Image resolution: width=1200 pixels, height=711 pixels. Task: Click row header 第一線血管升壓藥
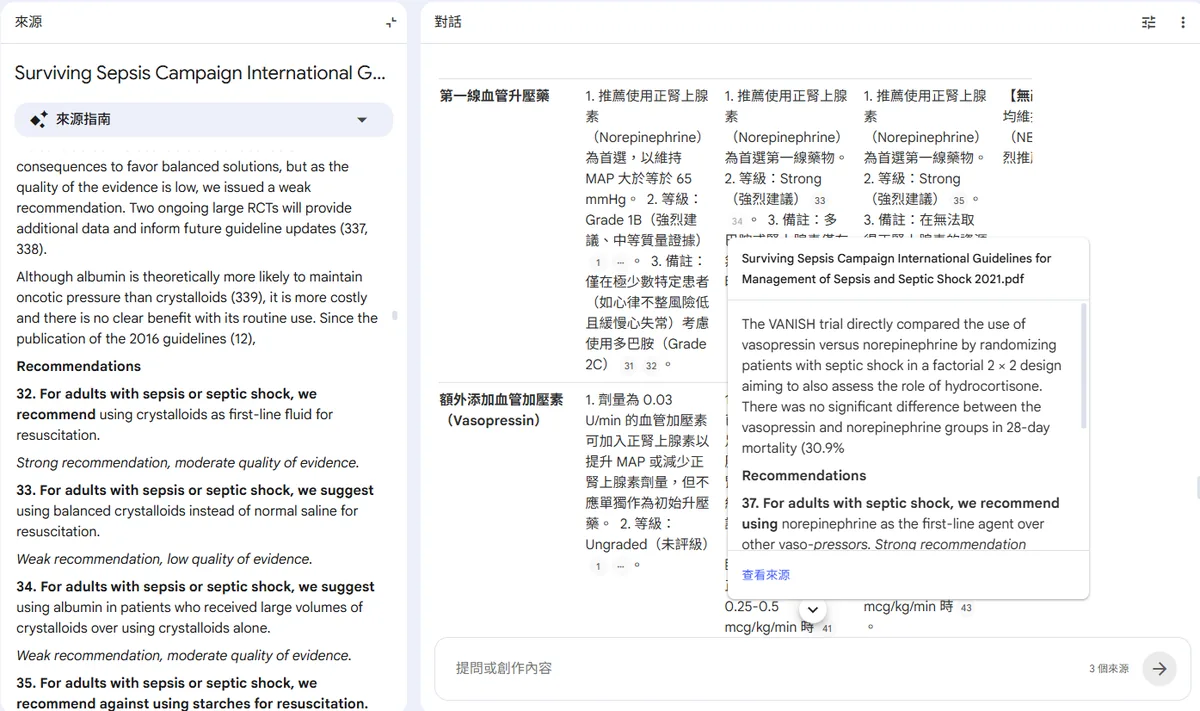point(495,96)
